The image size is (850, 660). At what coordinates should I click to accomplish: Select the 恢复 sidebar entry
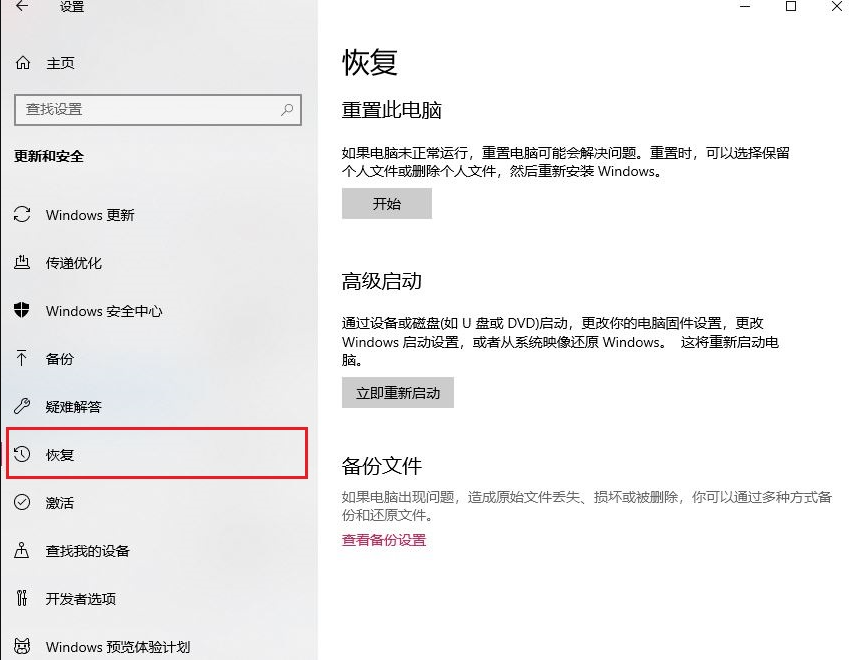(157, 454)
